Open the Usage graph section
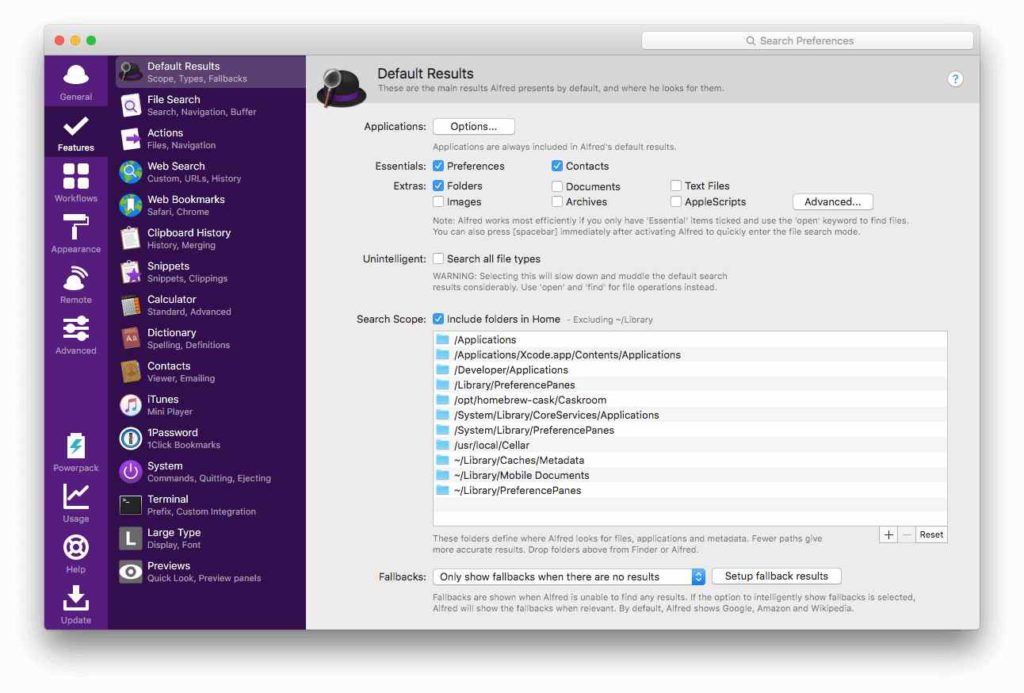 [76, 503]
